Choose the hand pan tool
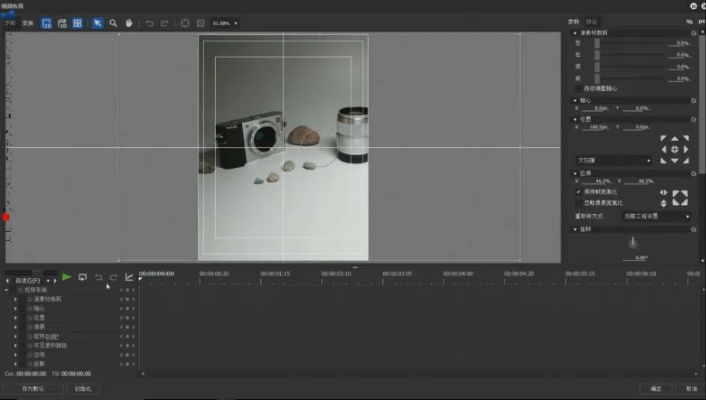706x400 pixels. (x=128, y=22)
